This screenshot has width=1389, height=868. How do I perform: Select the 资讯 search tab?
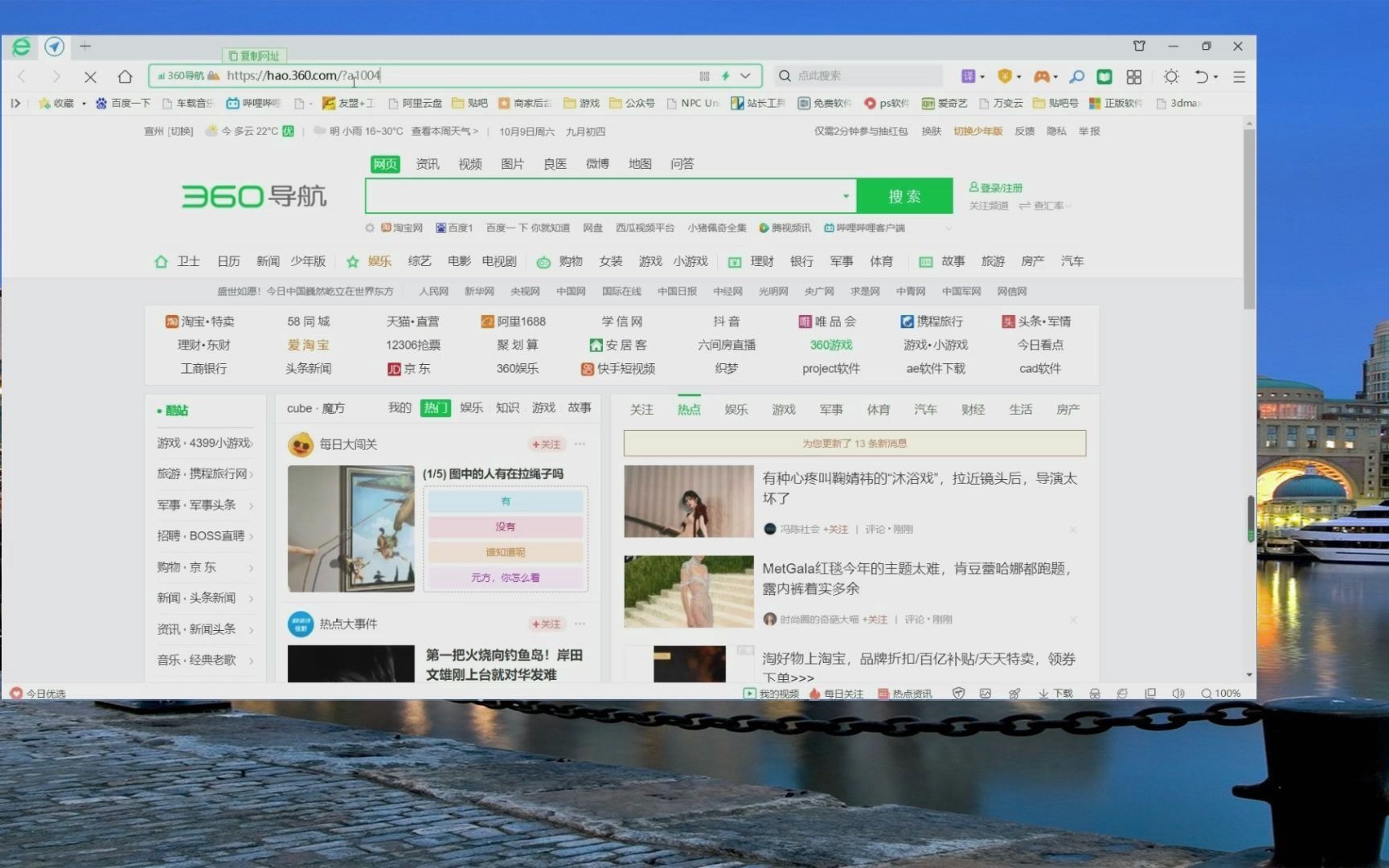click(x=428, y=164)
